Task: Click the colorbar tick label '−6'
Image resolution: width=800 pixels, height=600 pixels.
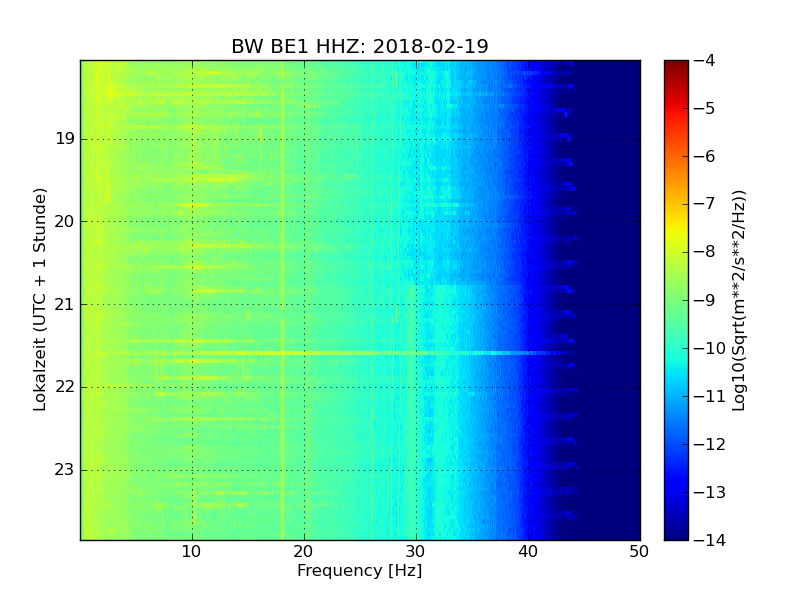Action: click(705, 156)
